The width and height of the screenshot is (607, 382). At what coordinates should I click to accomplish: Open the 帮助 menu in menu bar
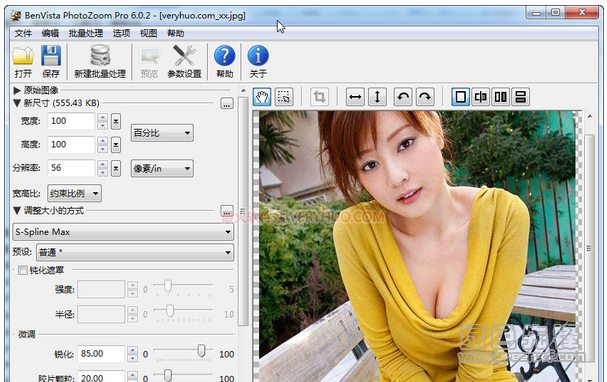tap(175, 33)
